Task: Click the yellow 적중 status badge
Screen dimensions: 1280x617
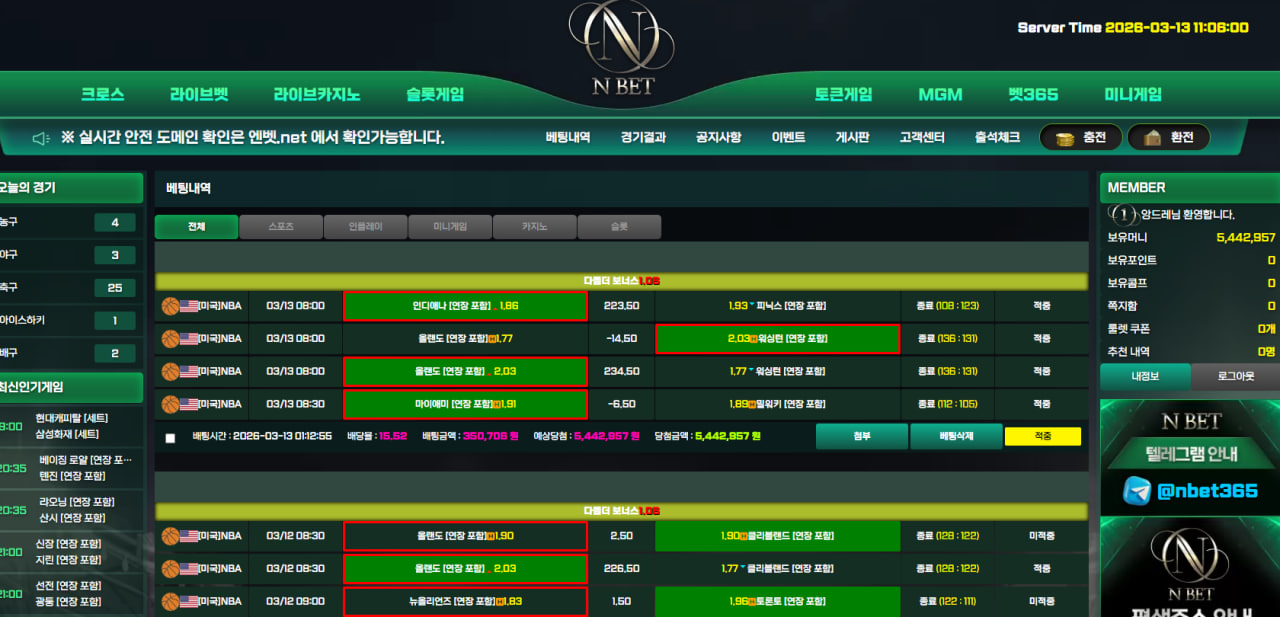Action: click(1042, 437)
